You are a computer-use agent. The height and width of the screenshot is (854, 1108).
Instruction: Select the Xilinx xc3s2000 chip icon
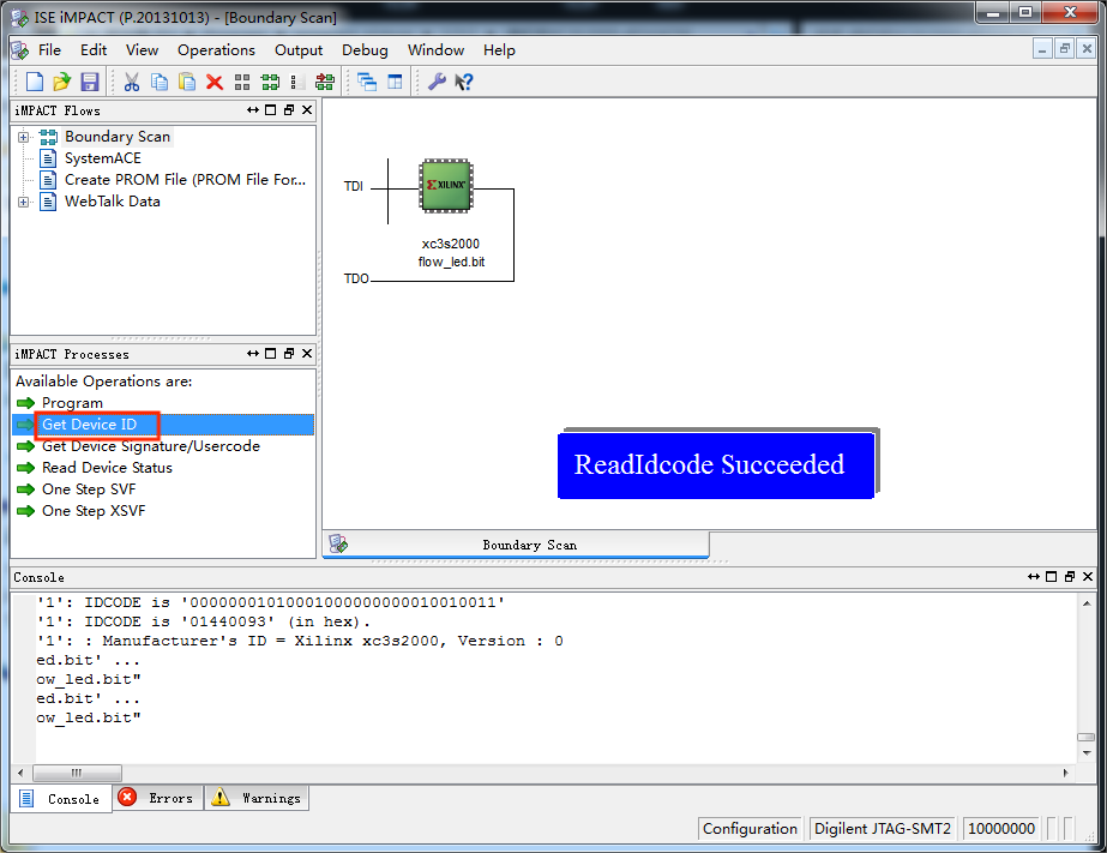[446, 185]
